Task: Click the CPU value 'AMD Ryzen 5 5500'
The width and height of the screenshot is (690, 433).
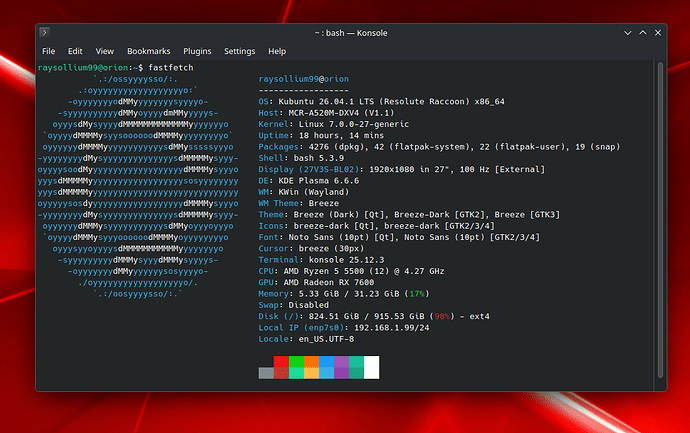Action: pos(323,271)
